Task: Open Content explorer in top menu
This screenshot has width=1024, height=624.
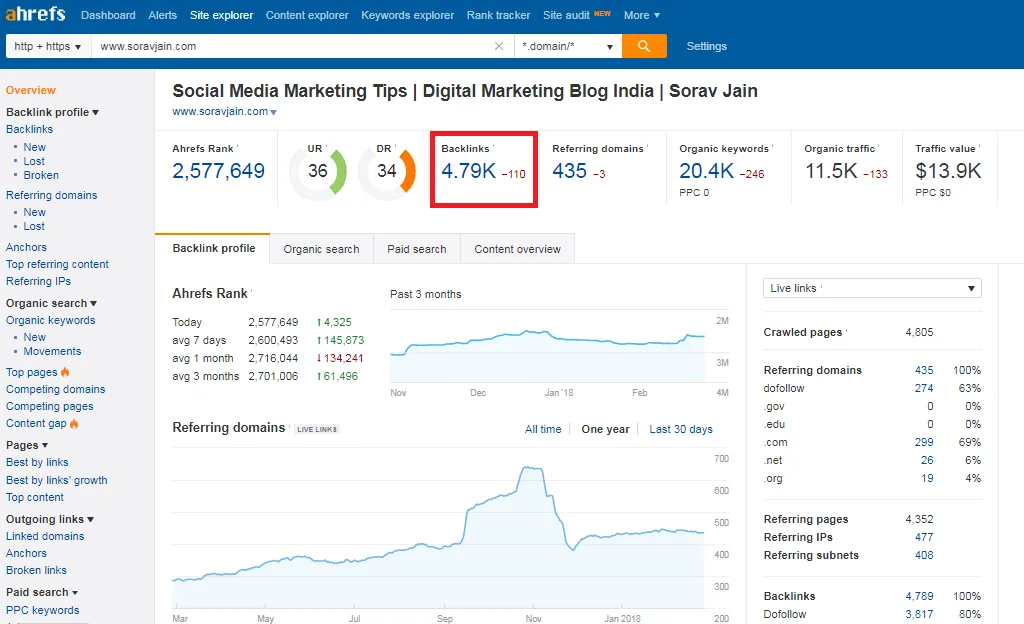Action: coord(307,15)
